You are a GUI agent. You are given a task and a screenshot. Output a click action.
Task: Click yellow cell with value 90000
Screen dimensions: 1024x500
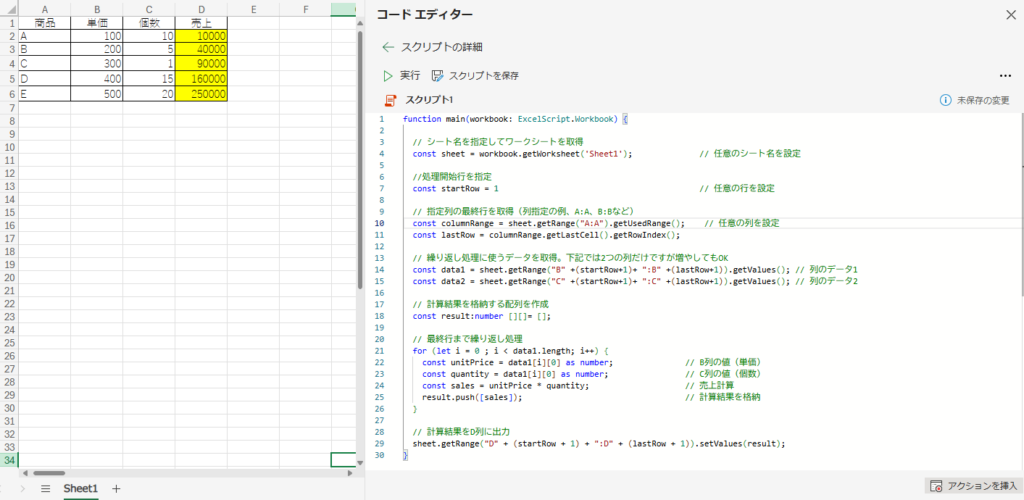click(201, 64)
